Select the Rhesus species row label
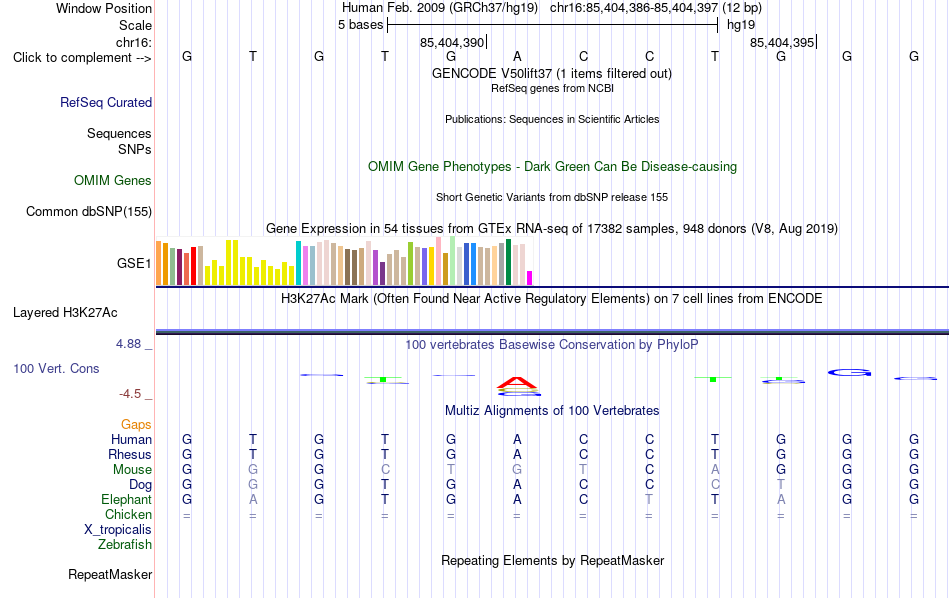 click(x=130, y=454)
